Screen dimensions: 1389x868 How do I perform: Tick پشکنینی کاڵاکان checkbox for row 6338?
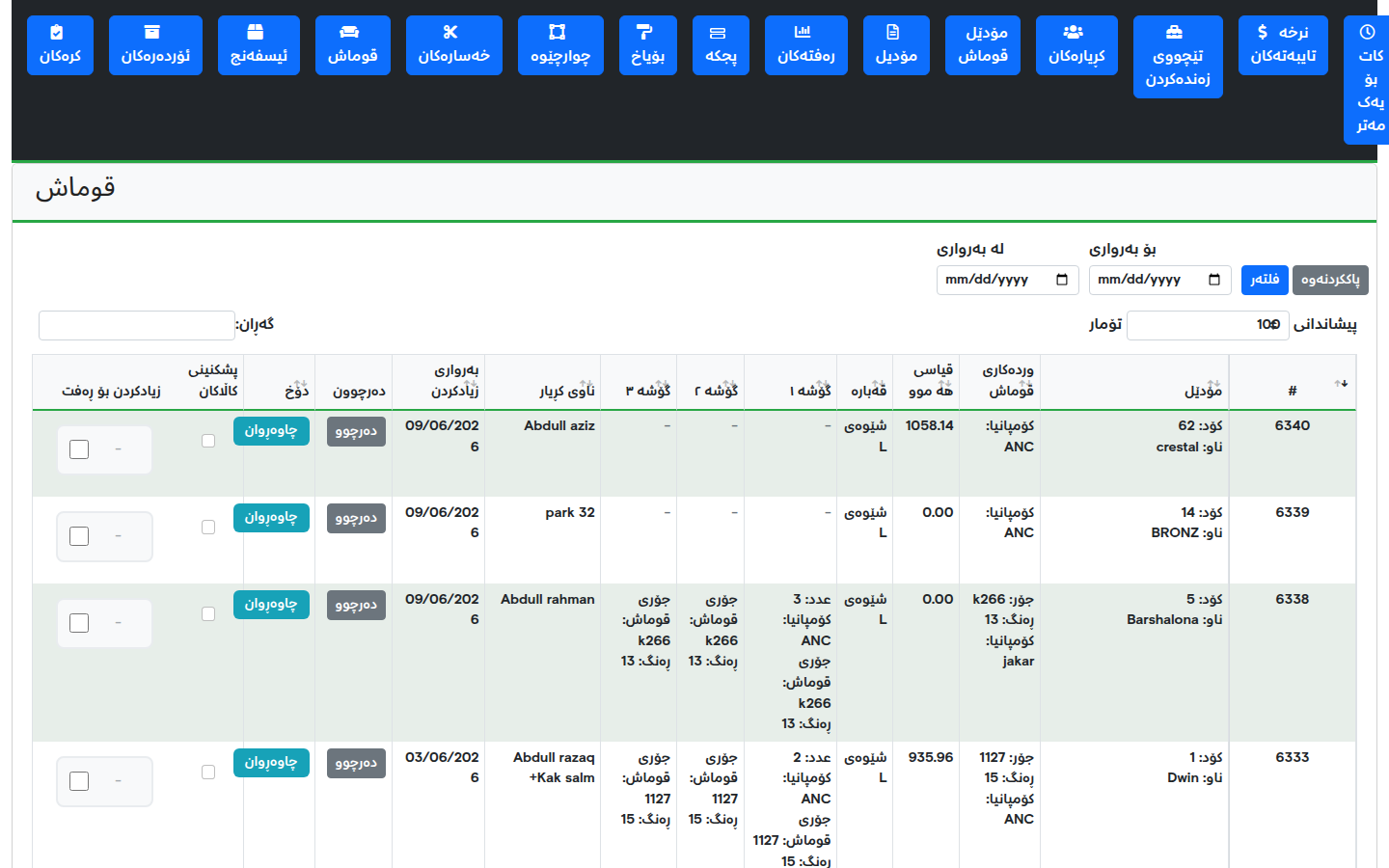[x=208, y=614]
